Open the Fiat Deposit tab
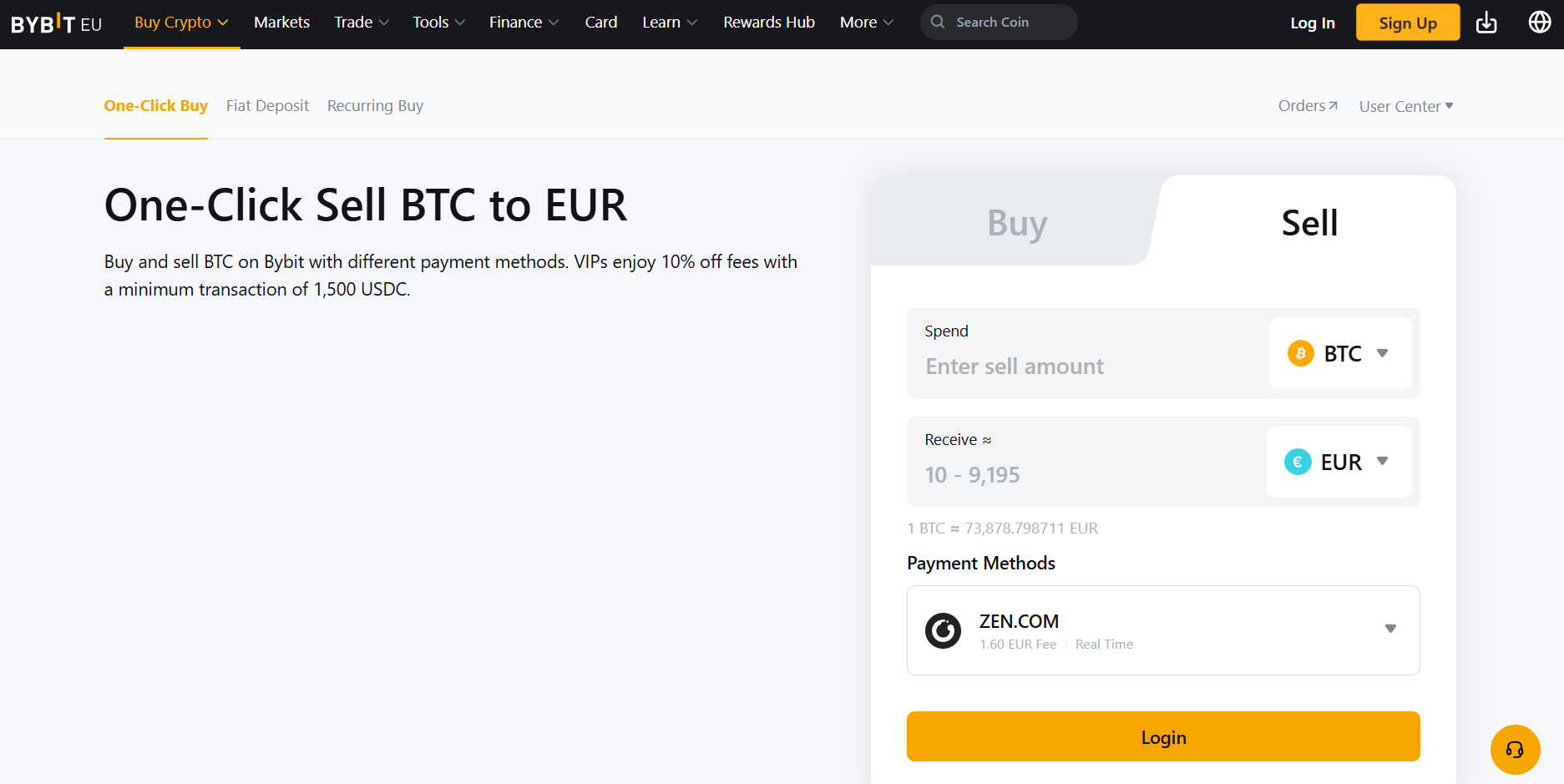1564x784 pixels. coord(267,105)
